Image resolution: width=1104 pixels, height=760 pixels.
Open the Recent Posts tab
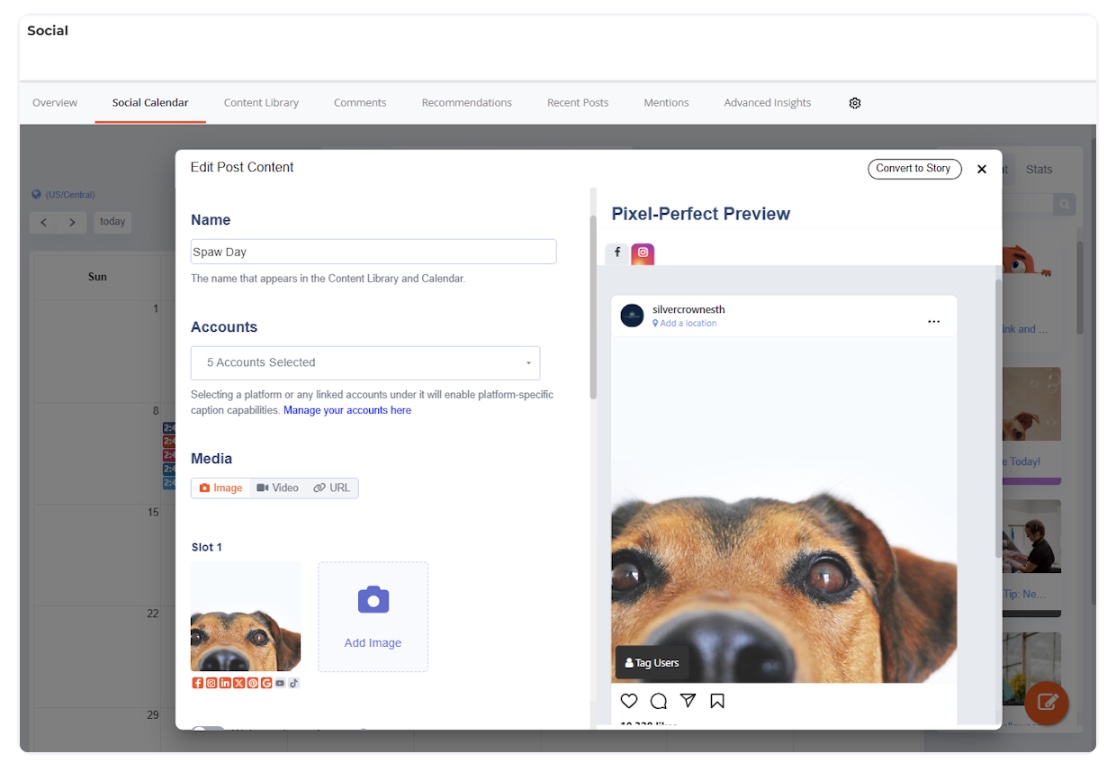578,103
